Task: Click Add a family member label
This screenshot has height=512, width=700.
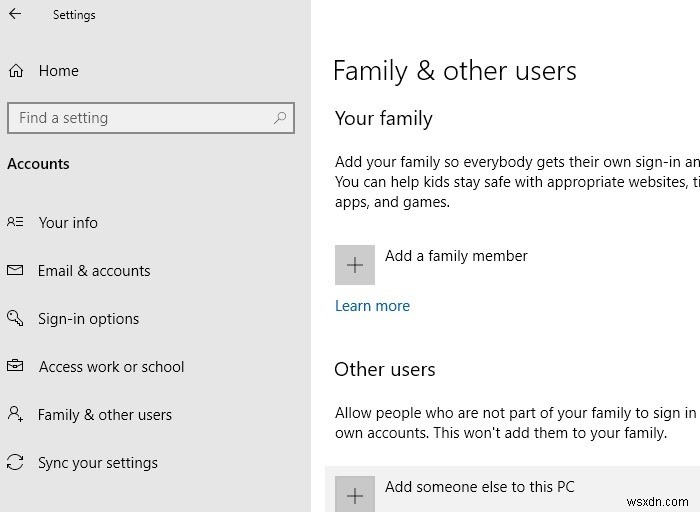Action: (x=456, y=256)
